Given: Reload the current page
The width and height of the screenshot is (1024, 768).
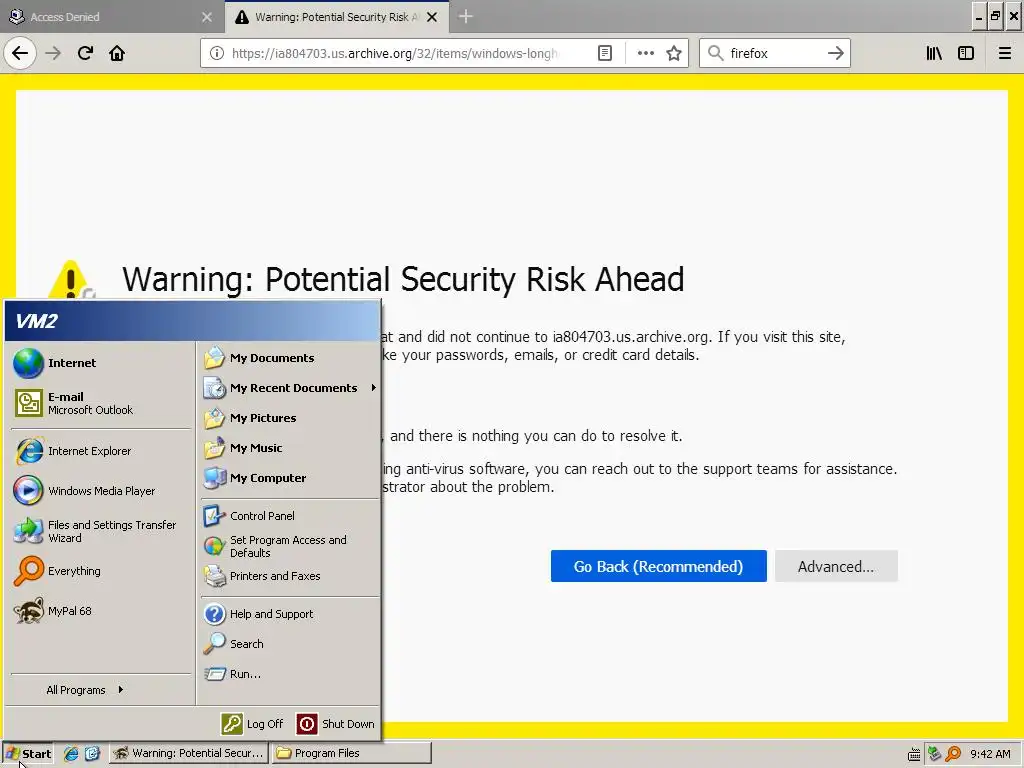Looking at the screenshot, I should pyautogui.click(x=85, y=53).
